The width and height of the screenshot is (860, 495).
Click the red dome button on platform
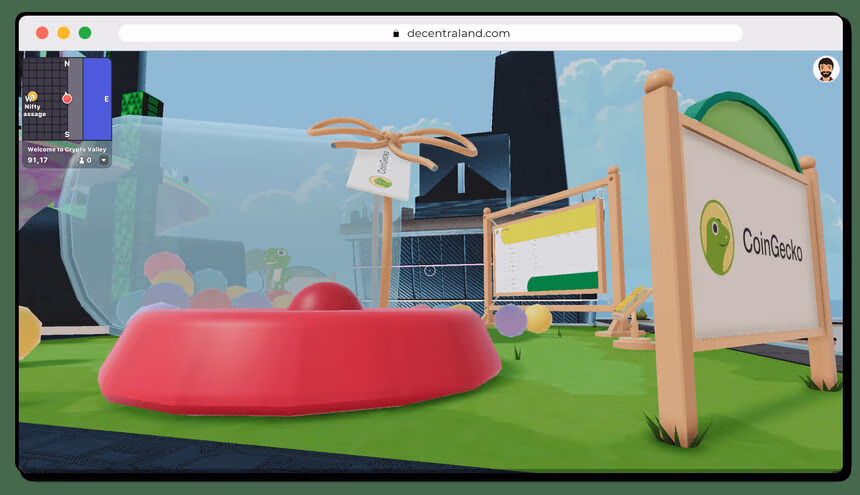point(324,296)
